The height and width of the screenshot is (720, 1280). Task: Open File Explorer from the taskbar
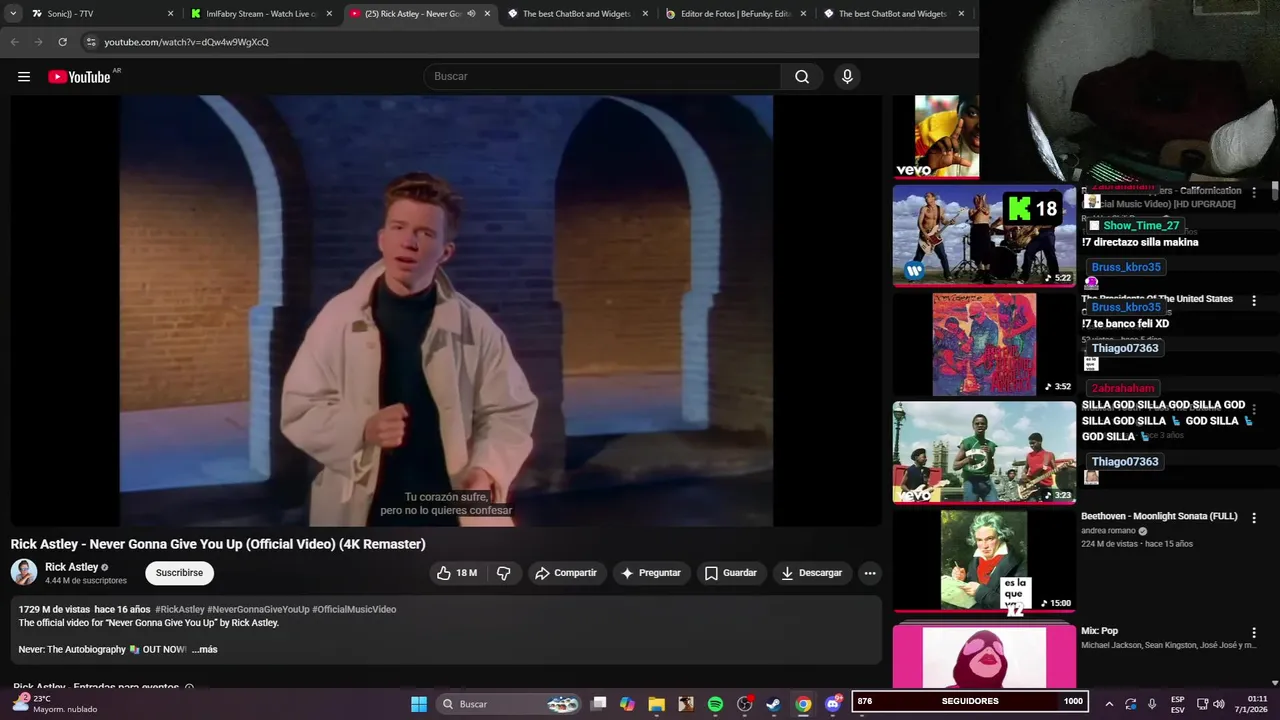pos(656,704)
